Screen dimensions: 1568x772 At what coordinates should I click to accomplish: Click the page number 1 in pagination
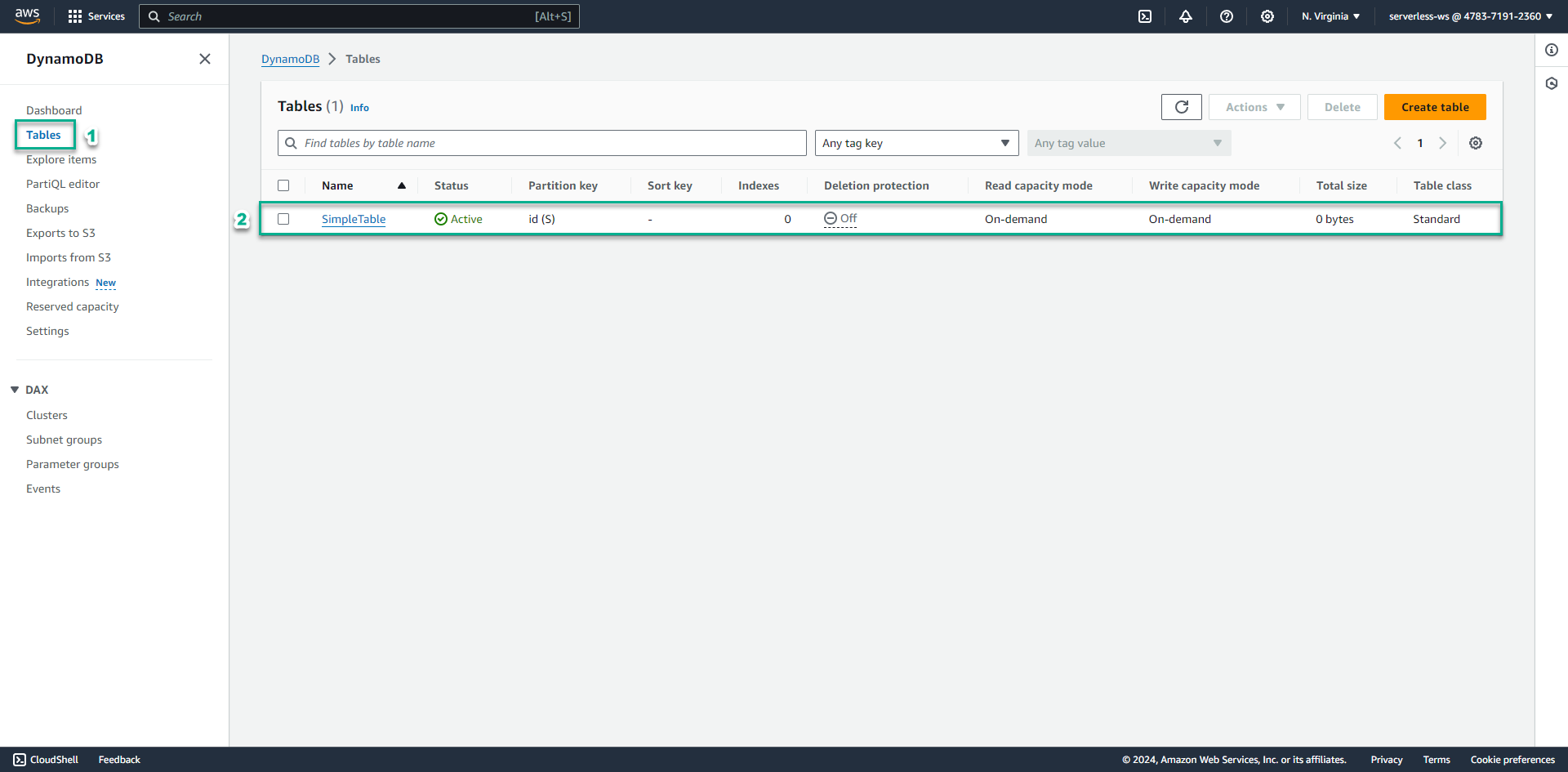(1420, 143)
